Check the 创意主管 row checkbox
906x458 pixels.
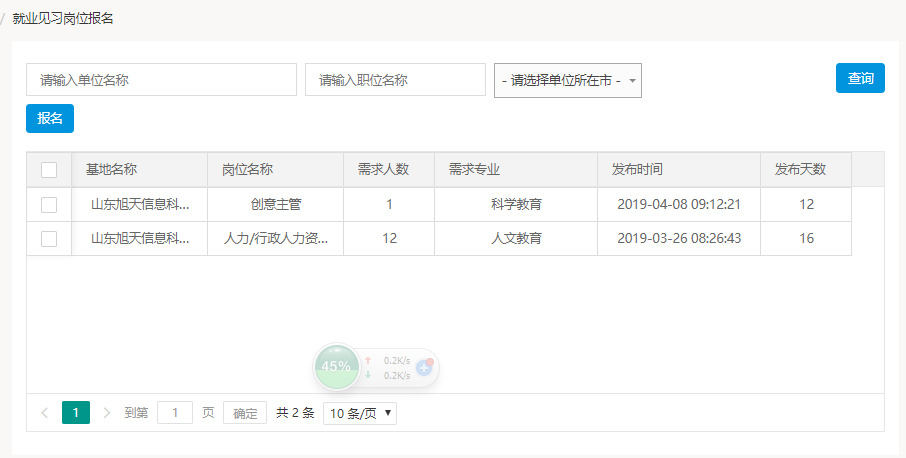tap(49, 205)
